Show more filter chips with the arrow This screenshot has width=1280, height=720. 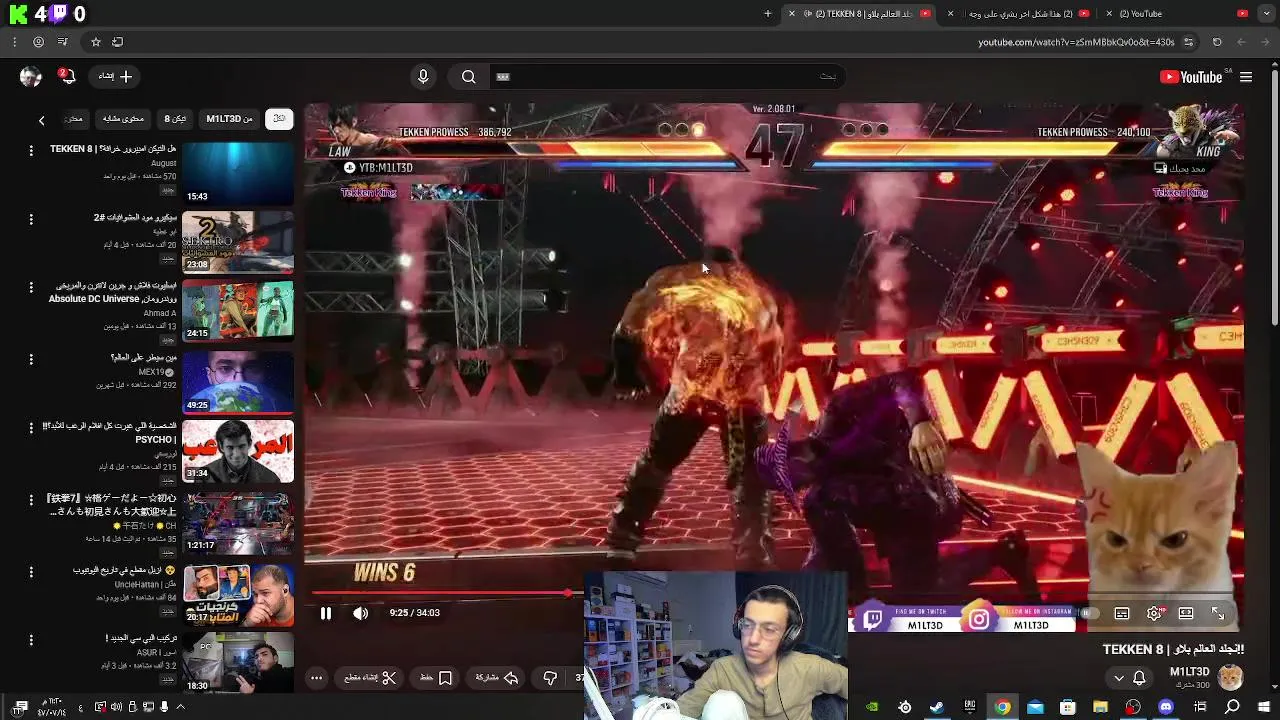coord(42,120)
